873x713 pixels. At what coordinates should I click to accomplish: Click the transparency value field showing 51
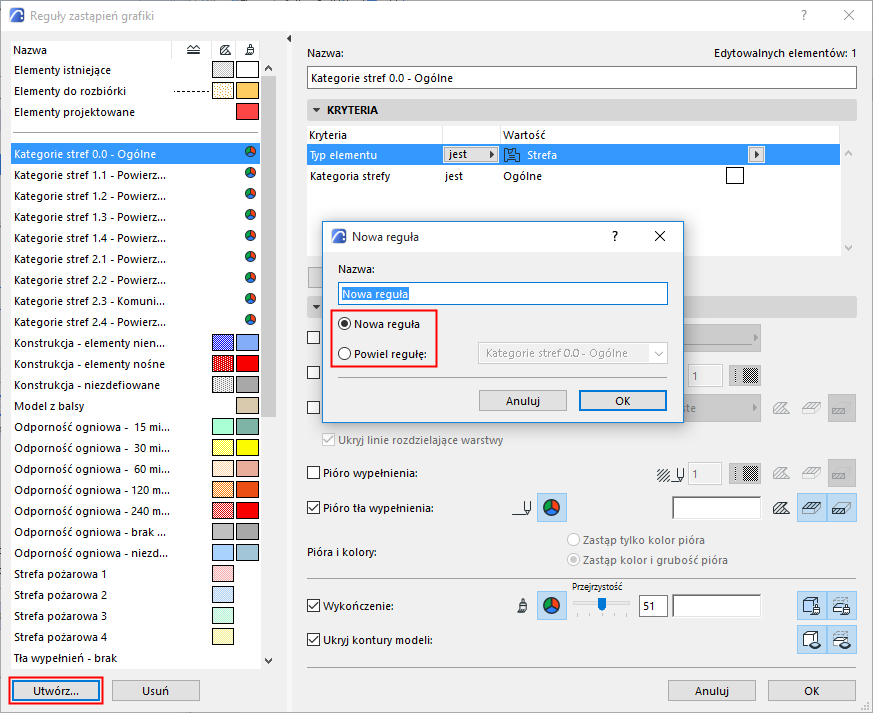(653, 606)
